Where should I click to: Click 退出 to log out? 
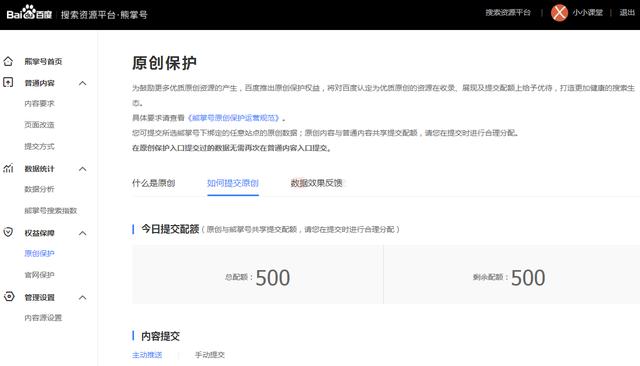click(x=627, y=13)
